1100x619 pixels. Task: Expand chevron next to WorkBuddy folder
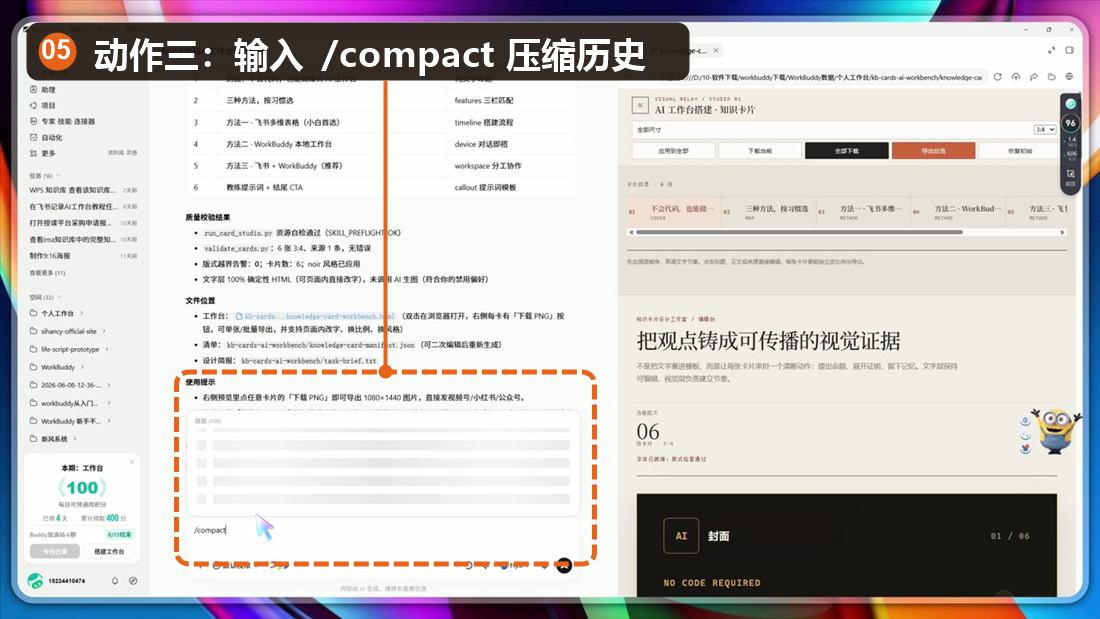(83, 367)
